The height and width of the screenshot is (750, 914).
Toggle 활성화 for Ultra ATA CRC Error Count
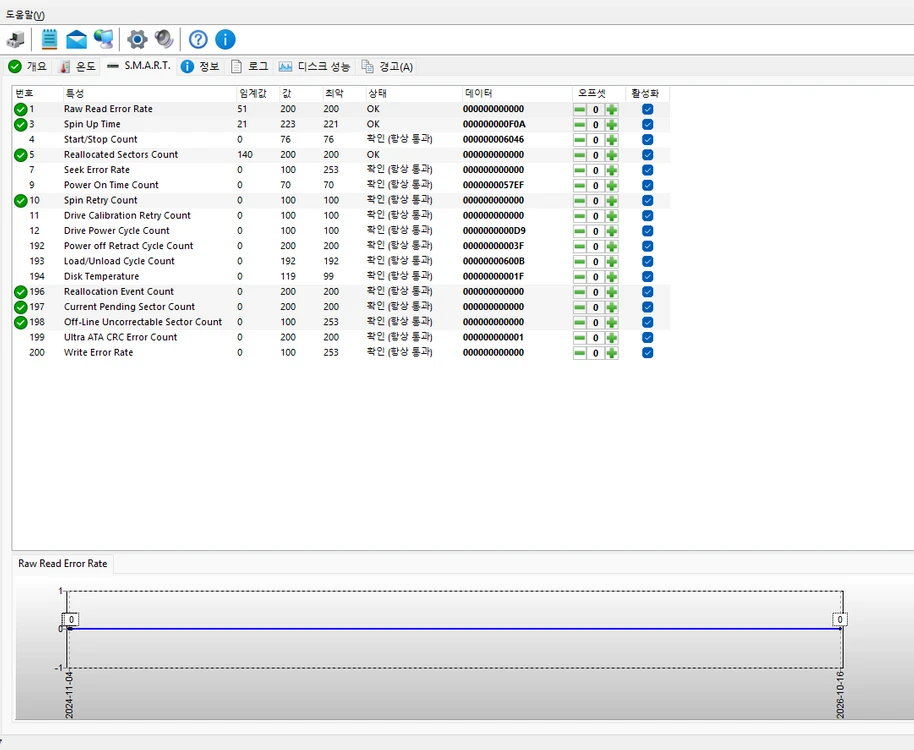(648, 337)
